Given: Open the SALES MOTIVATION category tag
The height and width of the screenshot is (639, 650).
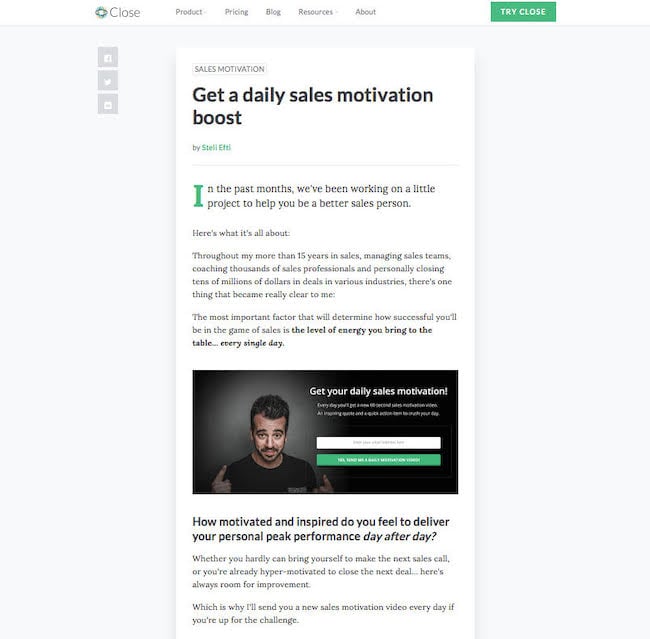Looking at the screenshot, I should click(x=229, y=69).
